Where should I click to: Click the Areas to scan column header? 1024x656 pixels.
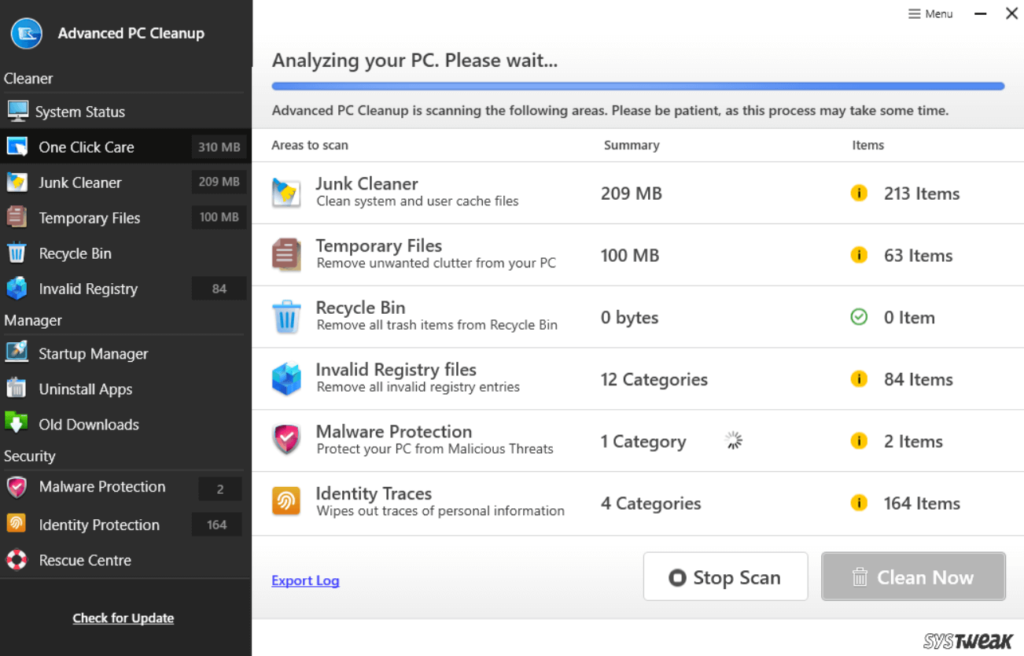pyautogui.click(x=310, y=145)
